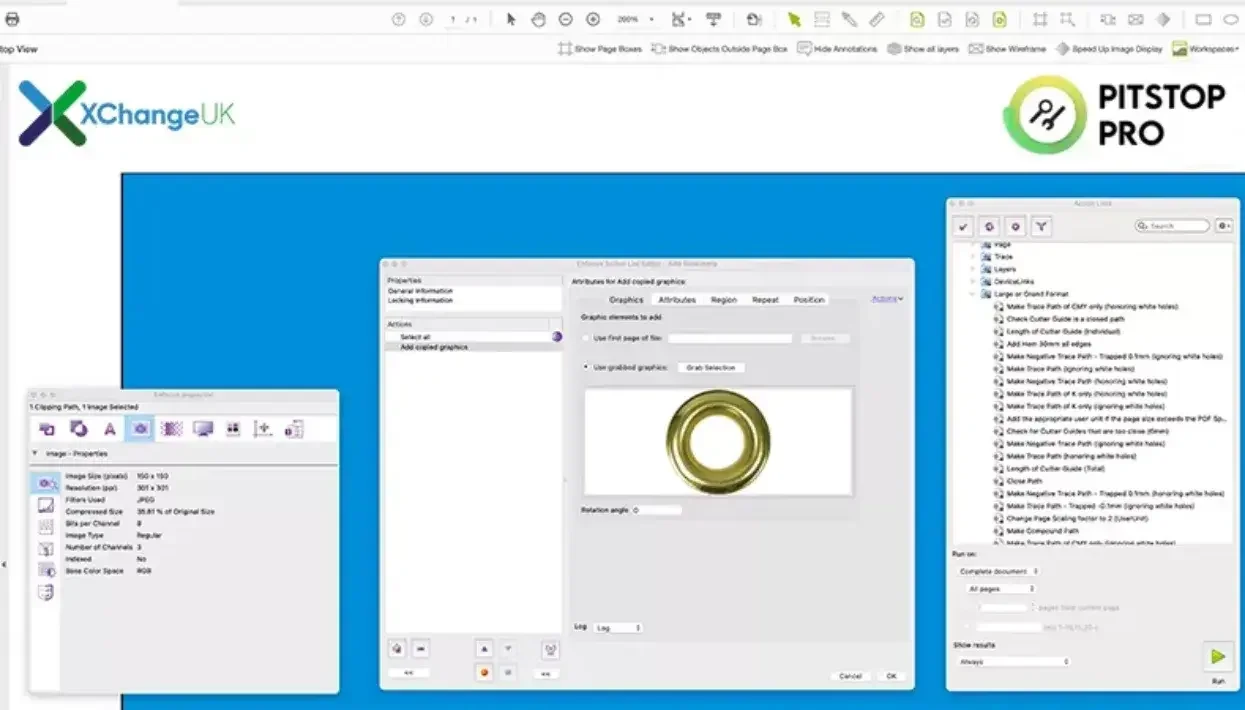Click the move action up arrow button

coord(484,649)
